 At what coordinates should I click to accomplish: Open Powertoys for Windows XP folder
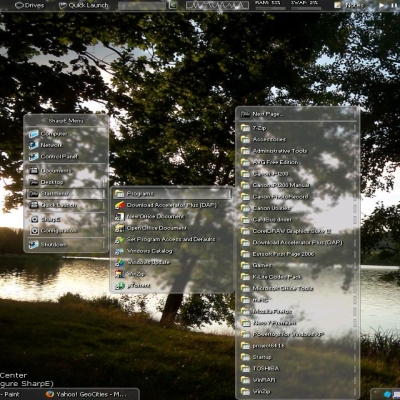(x=298, y=334)
